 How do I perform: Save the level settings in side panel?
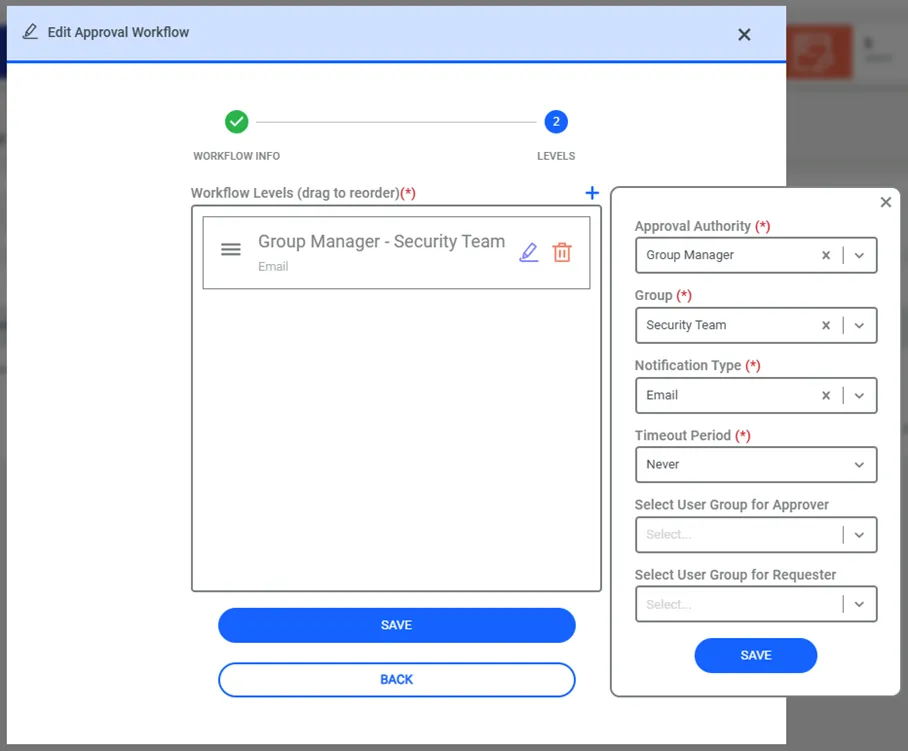click(x=756, y=655)
